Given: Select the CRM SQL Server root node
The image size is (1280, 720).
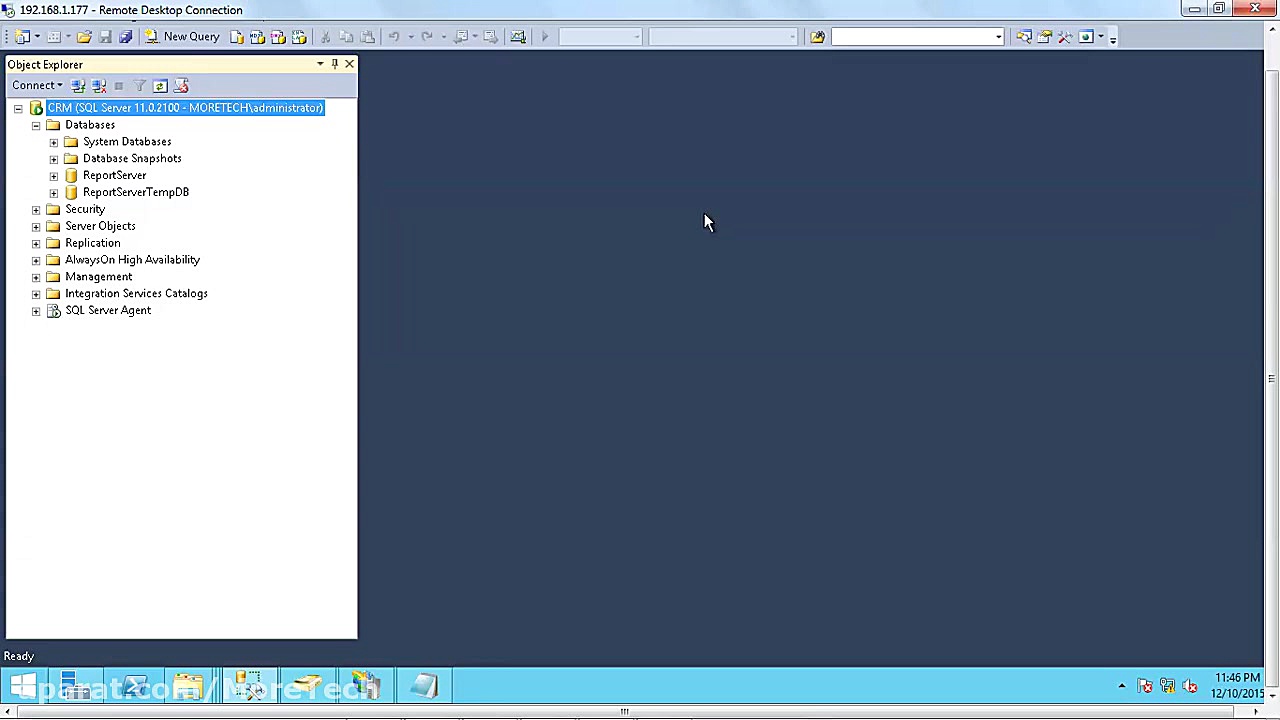Looking at the screenshot, I should (x=185, y=108).
